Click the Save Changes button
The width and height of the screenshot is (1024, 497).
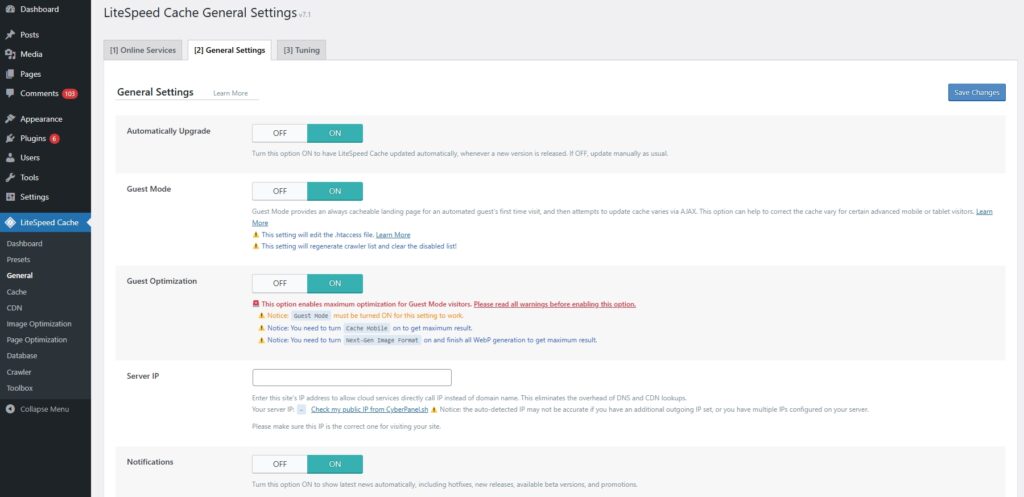(976, 93)
